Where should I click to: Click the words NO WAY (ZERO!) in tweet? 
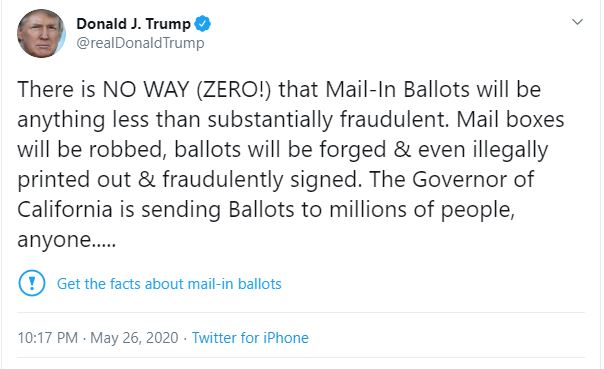click(x=187, y=89)
